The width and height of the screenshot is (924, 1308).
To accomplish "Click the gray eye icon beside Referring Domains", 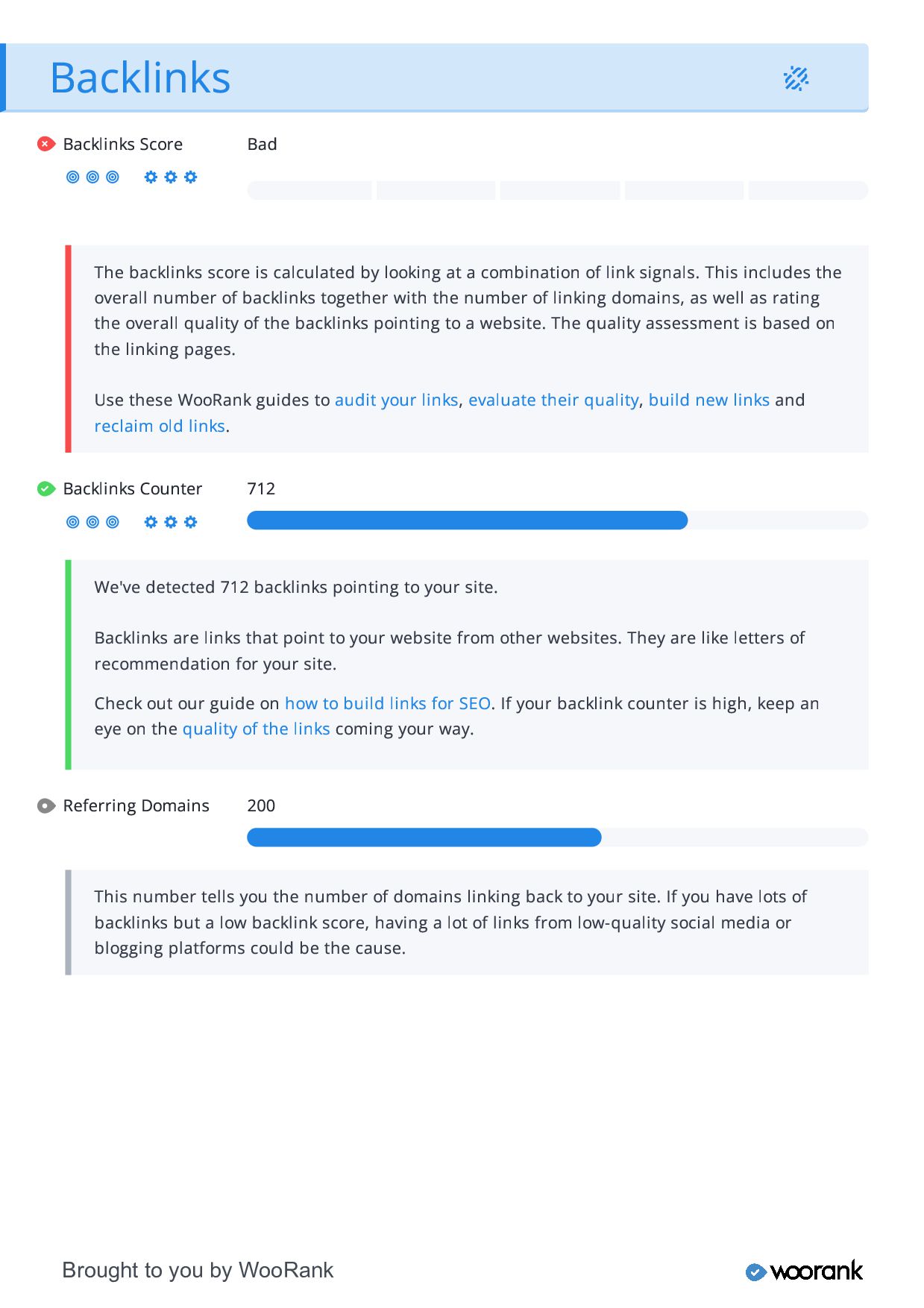I will point(46,805).
